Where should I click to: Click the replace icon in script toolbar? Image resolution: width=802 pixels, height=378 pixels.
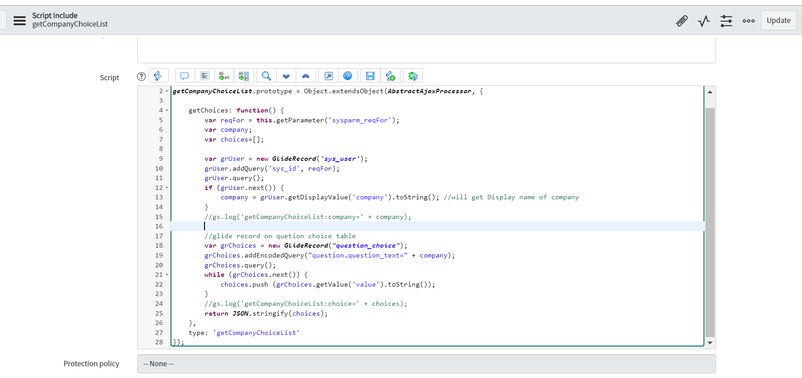(x=224, y=76)
